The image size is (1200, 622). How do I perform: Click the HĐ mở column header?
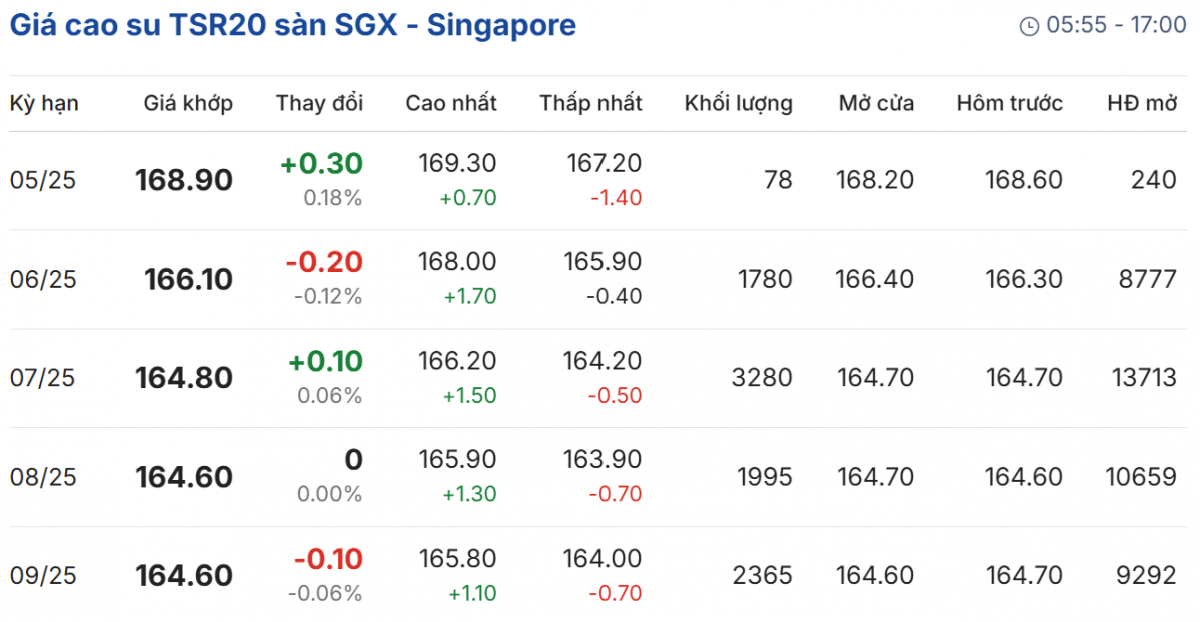click(x=1142, y=103)
